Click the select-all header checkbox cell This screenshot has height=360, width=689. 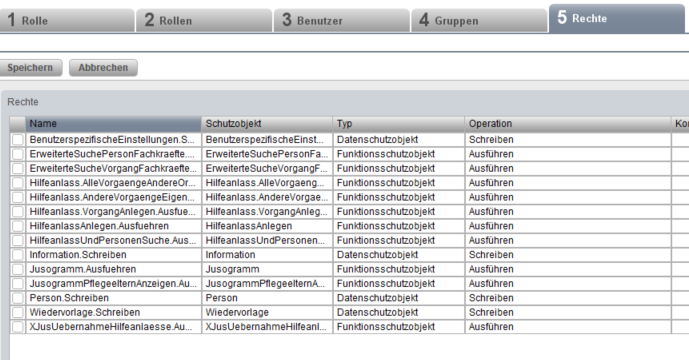pyautogui.click(x=18, y=124)
